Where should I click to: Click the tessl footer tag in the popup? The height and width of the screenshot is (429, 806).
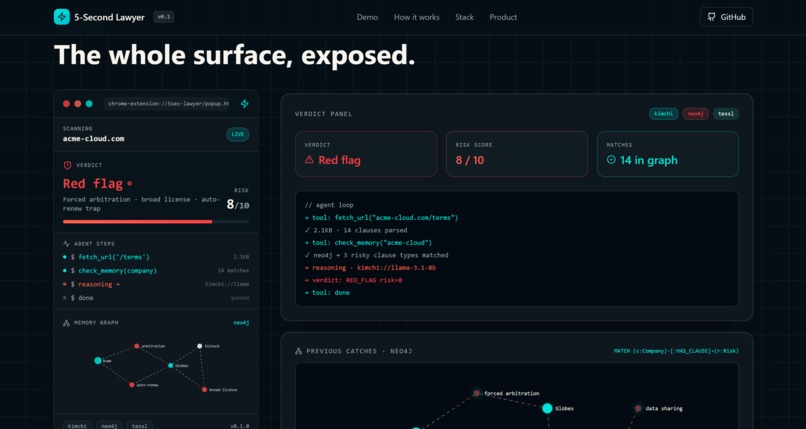pos(139,426)
